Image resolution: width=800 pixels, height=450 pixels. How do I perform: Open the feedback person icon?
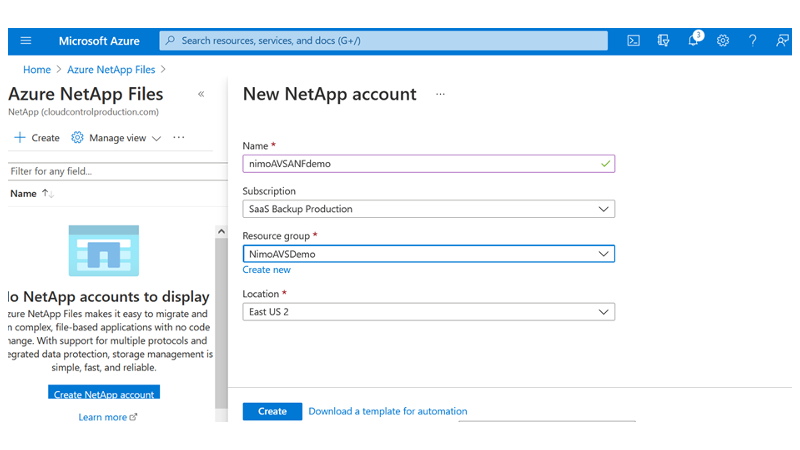pos(782,41)
